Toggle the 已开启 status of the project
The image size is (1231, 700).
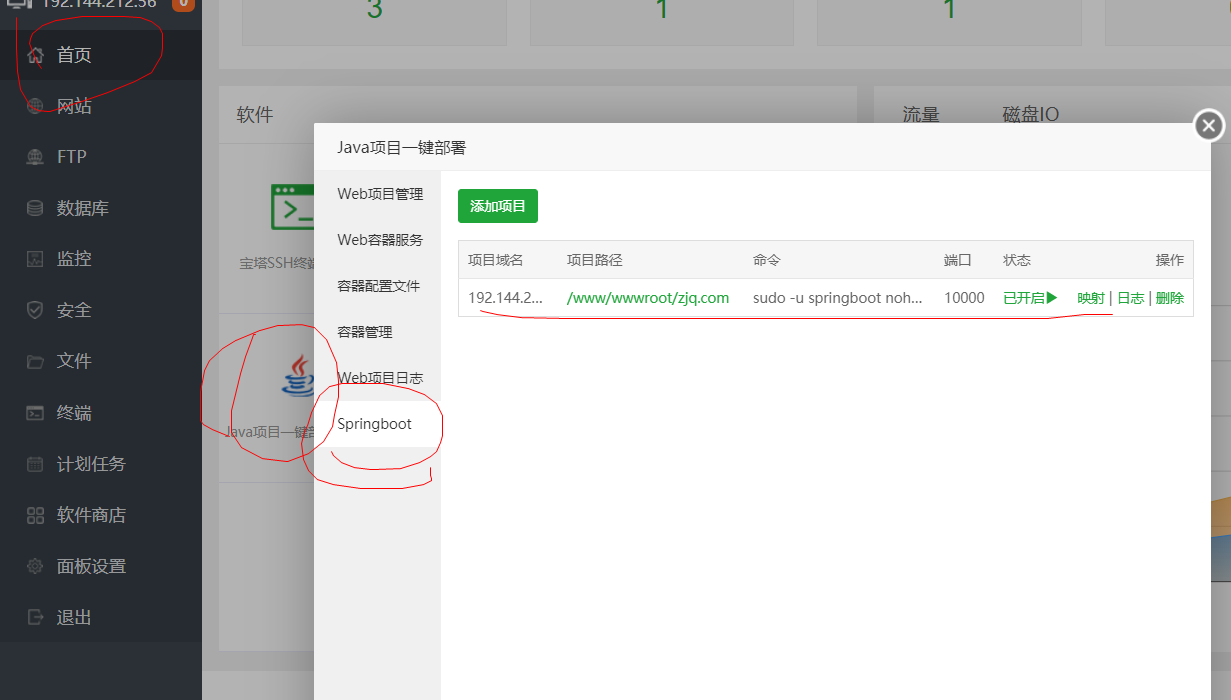1030,298
